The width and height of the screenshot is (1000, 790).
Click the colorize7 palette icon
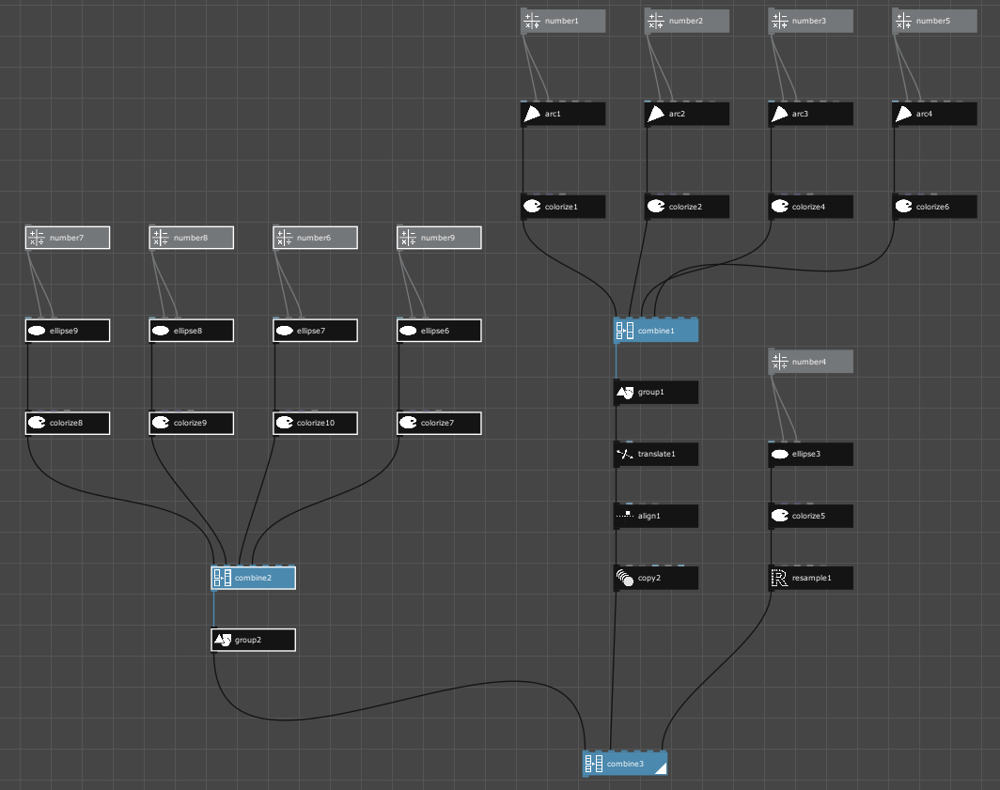[x=408, y=422]
